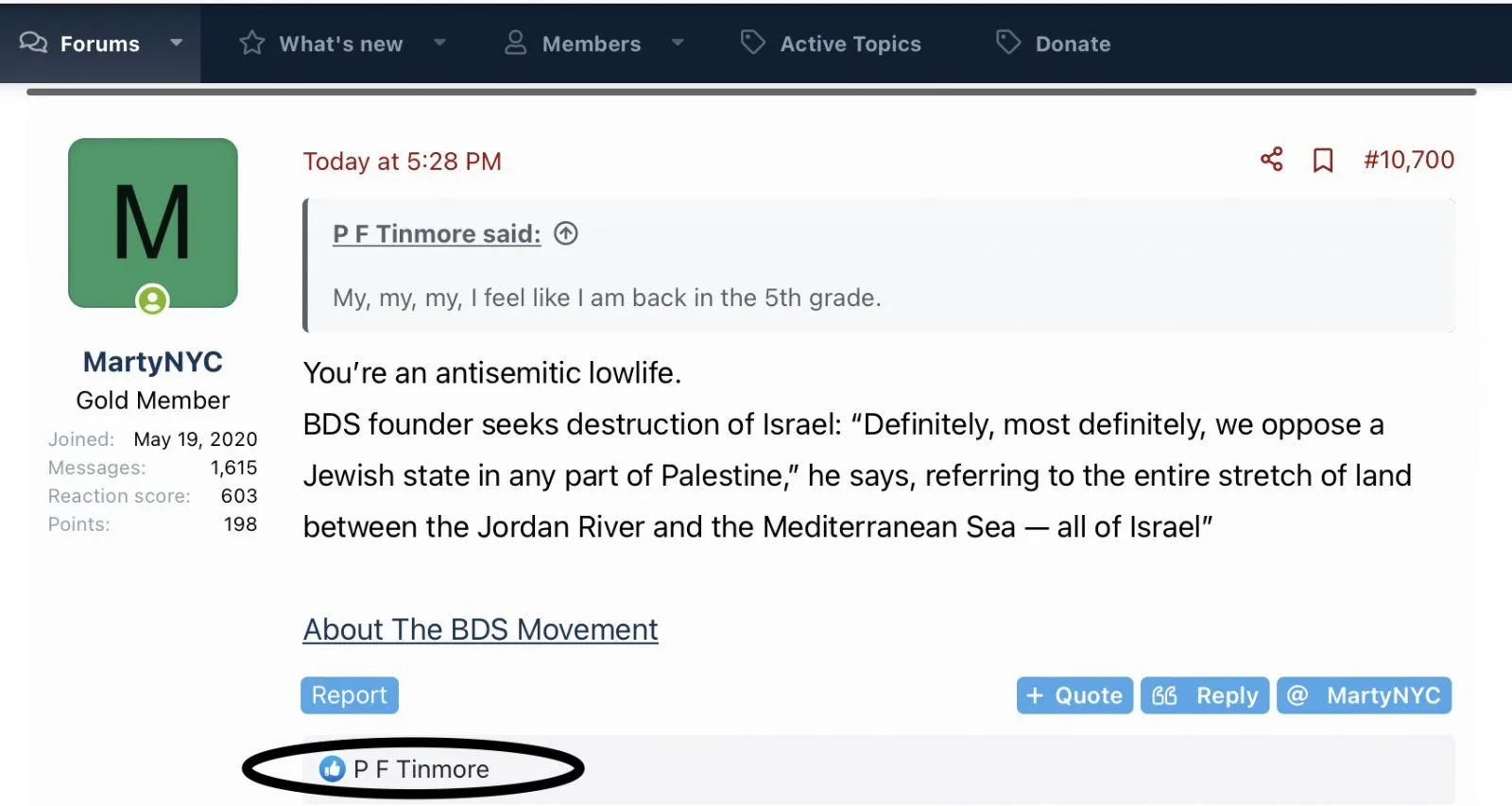Open post number #10,700 permalink
The height and width of the screenshot is (806, 1512).
coord(1408,160)
